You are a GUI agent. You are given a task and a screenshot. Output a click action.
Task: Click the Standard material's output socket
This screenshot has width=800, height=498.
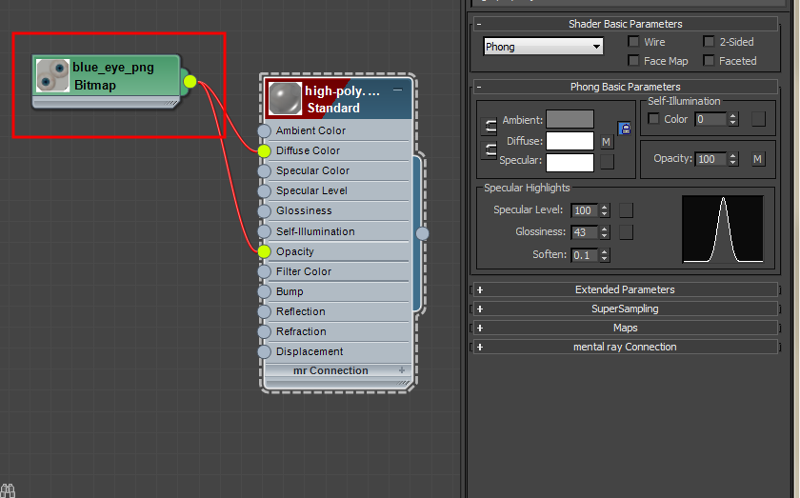422,233
